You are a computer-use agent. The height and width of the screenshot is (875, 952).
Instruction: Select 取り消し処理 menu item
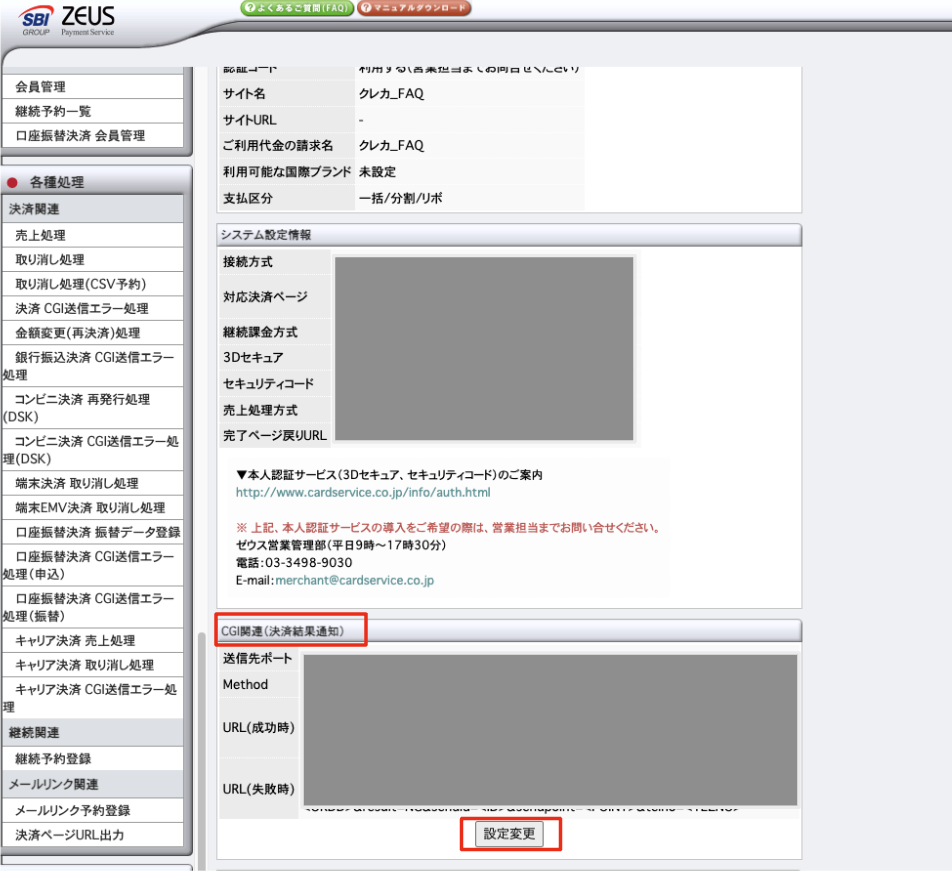pos(93,259)
